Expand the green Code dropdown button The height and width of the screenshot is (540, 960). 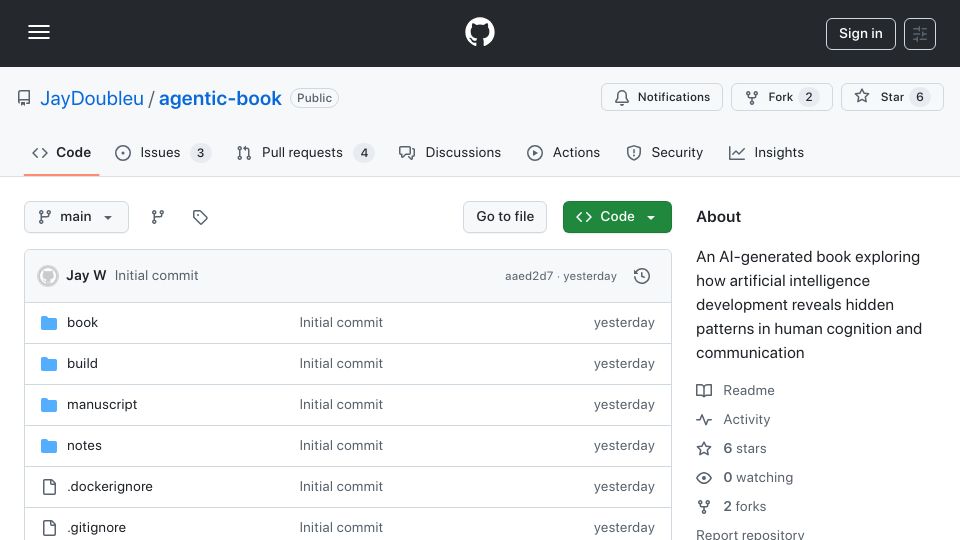click(x=617, y=217)
